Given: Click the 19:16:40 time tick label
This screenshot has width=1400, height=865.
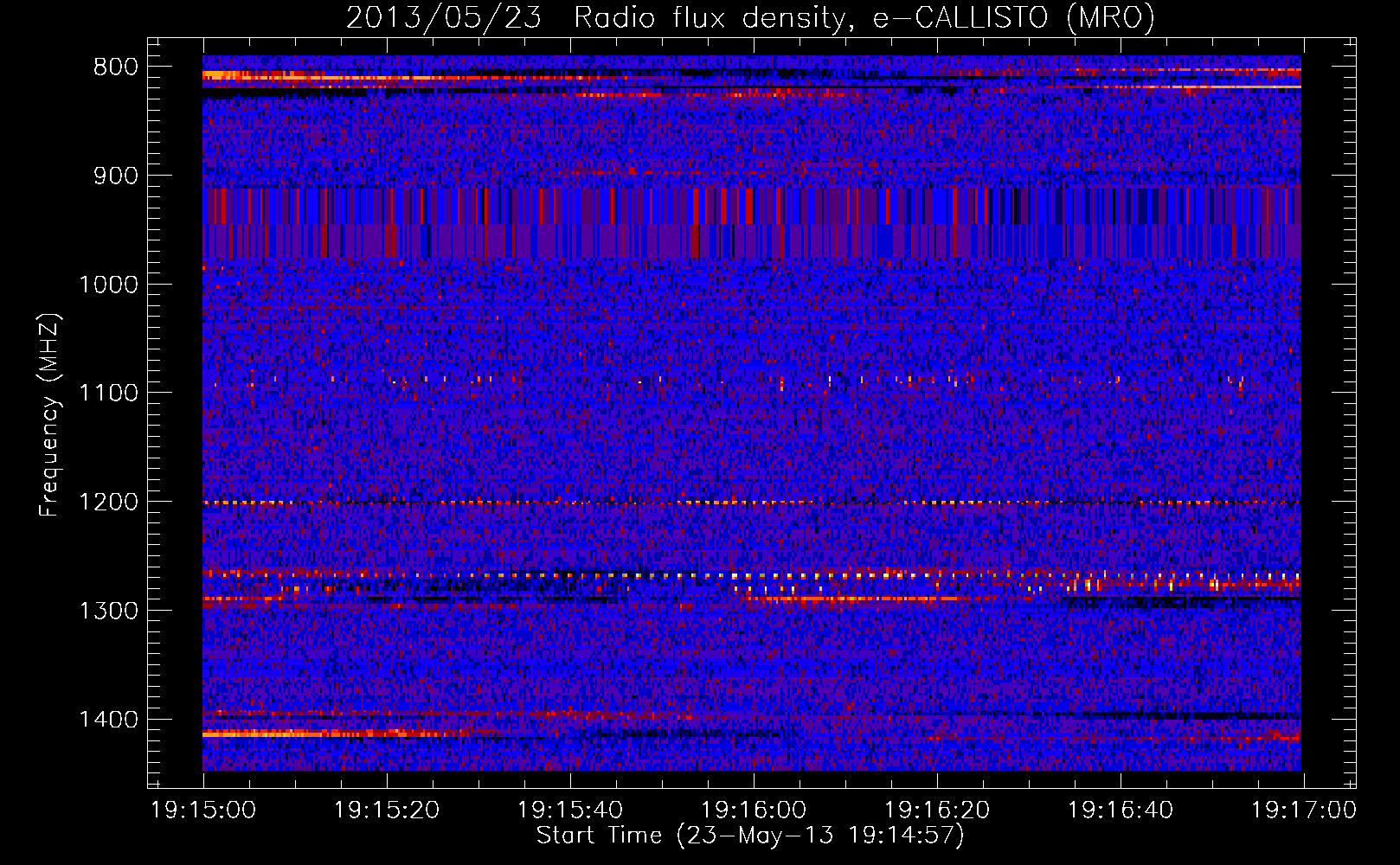Looking at the screenshot, I should coord(1121,811).
